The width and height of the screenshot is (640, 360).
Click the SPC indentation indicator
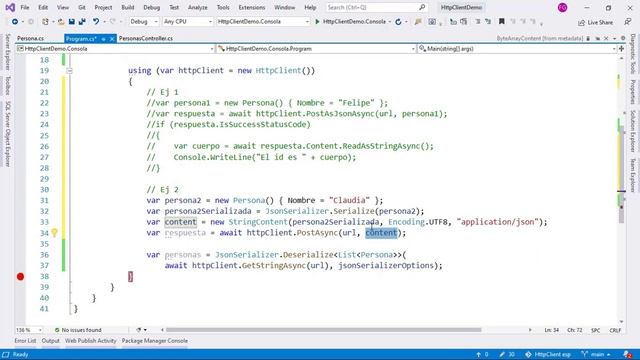click(596, 330)
